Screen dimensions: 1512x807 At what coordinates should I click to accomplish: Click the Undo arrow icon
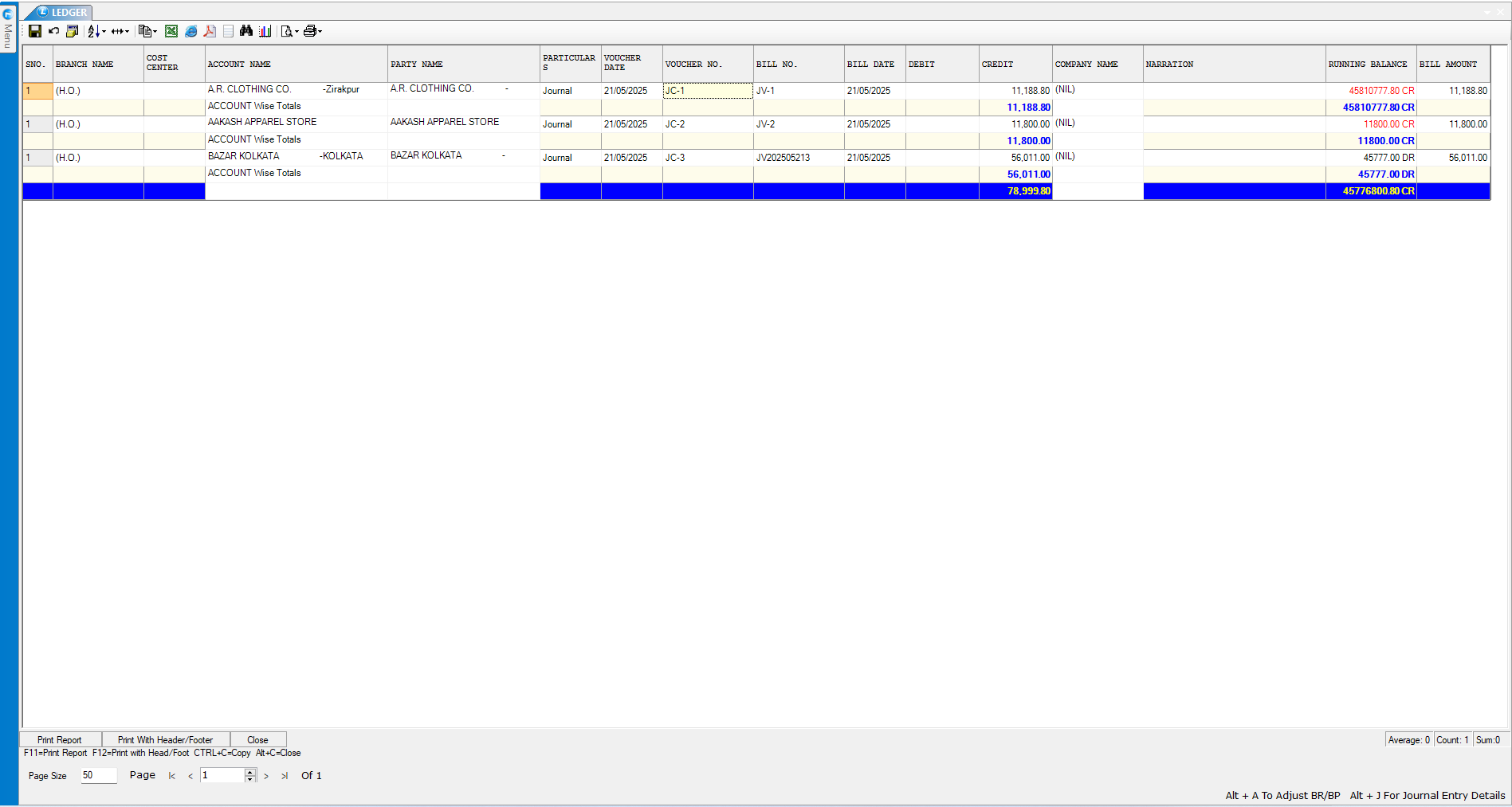coord(53,31)
